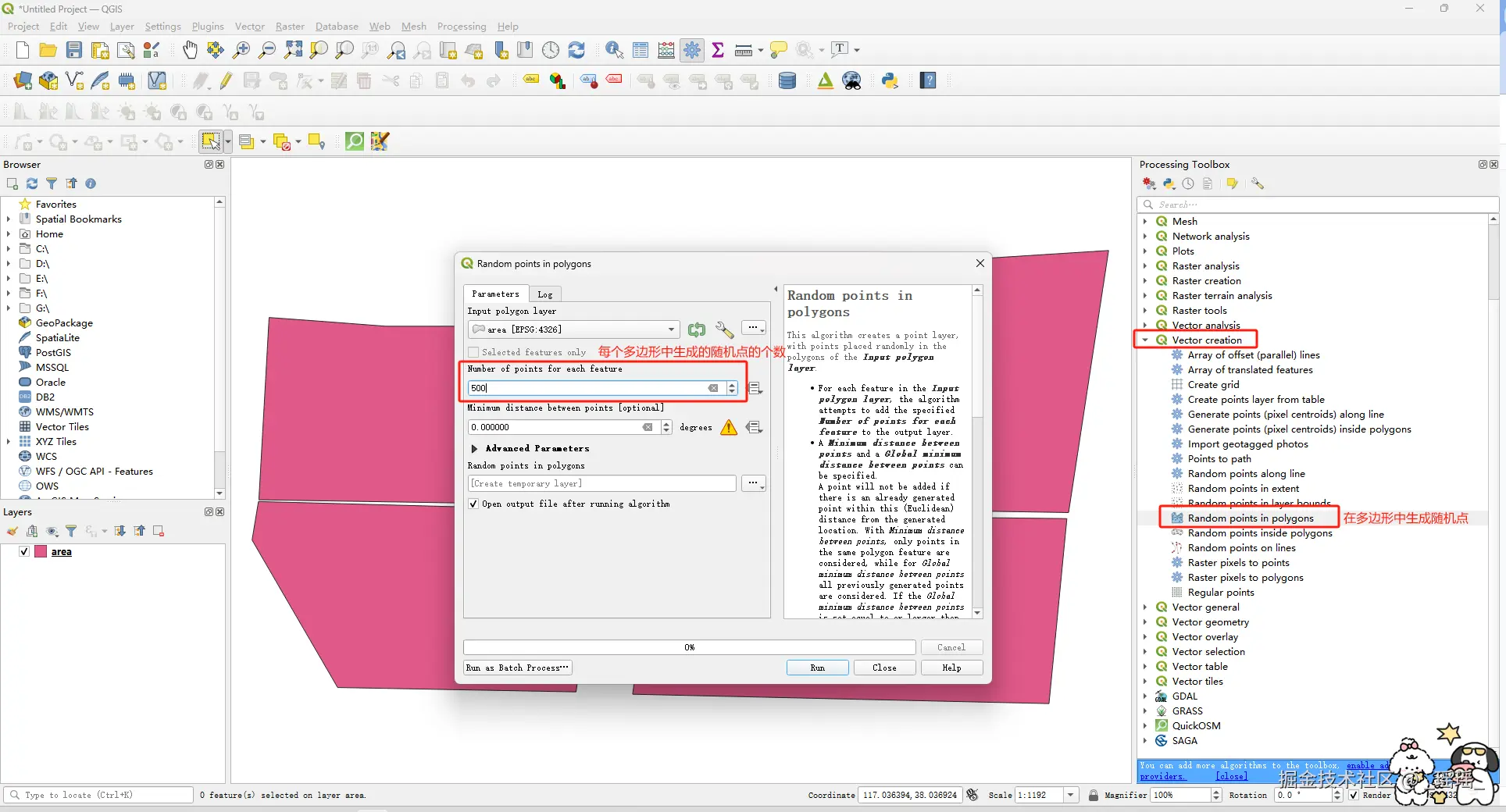The width and height of the screenshot is (1506, 812).
Task: Click the iterate-over-features icon in the dialog
Action: 697,329
